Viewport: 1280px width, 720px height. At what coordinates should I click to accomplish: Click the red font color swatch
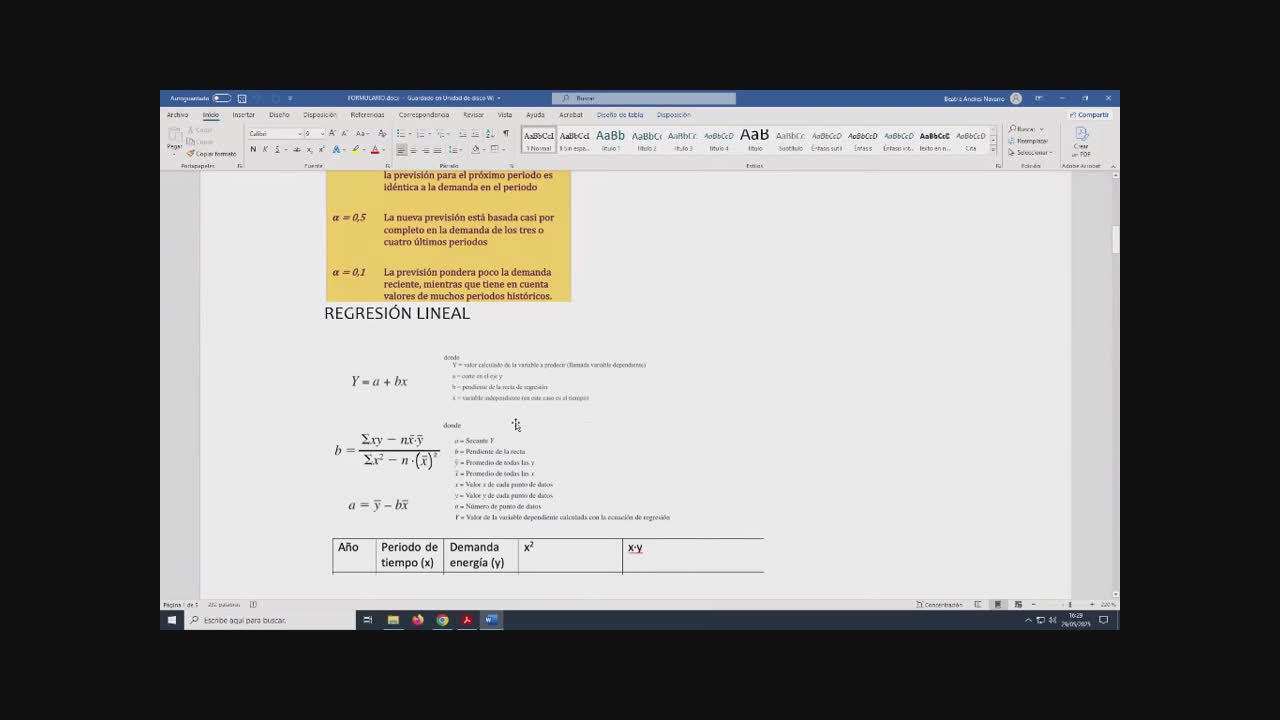point(375,150)
